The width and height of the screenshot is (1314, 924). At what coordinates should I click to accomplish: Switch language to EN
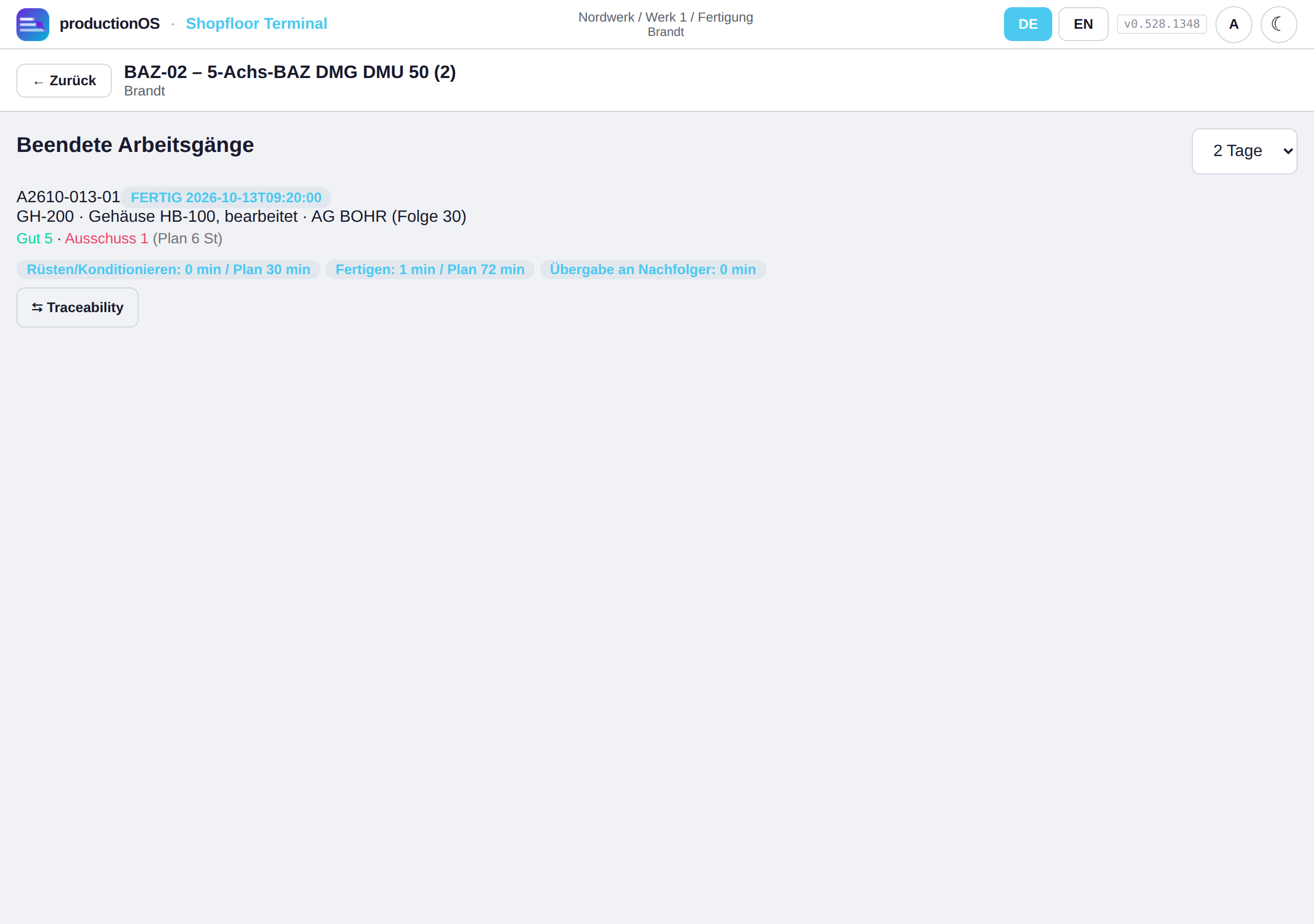[x=1083, y=24]
